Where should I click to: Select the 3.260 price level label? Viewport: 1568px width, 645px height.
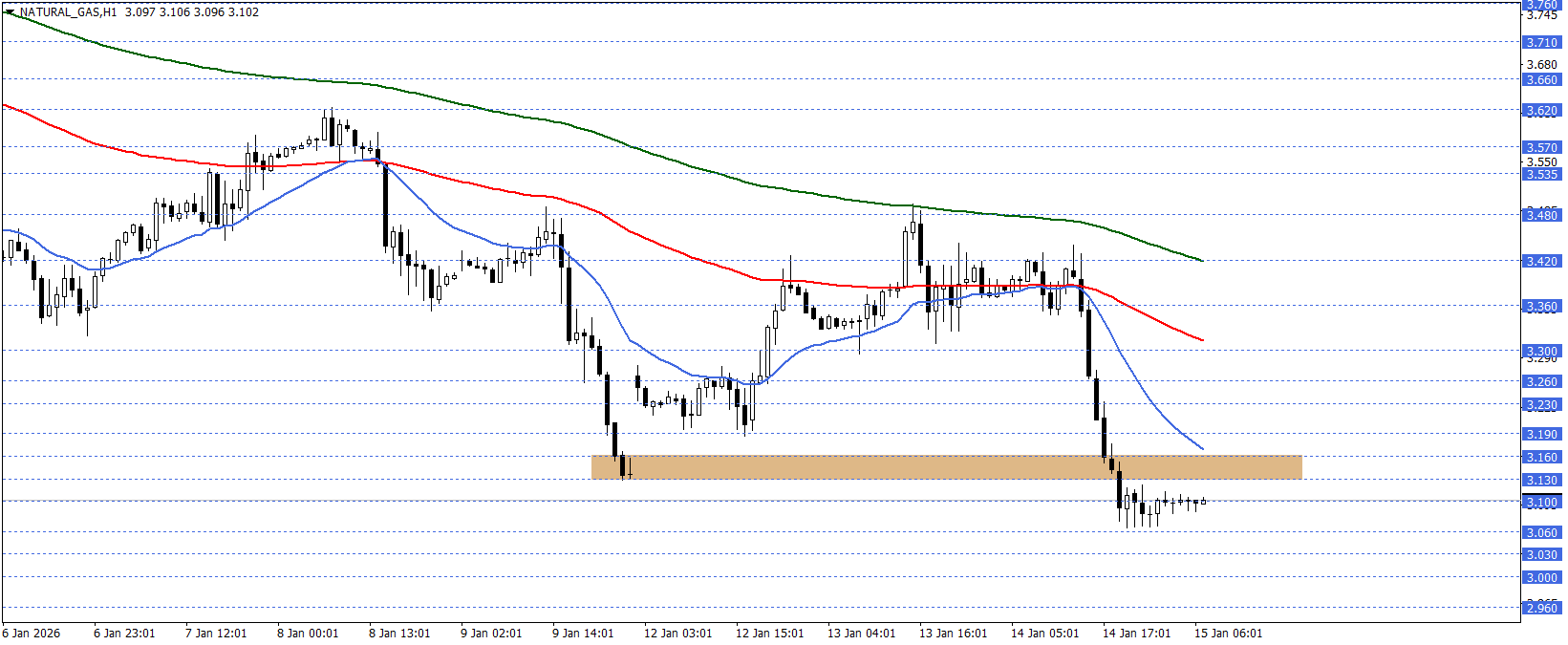[1540, 382]
